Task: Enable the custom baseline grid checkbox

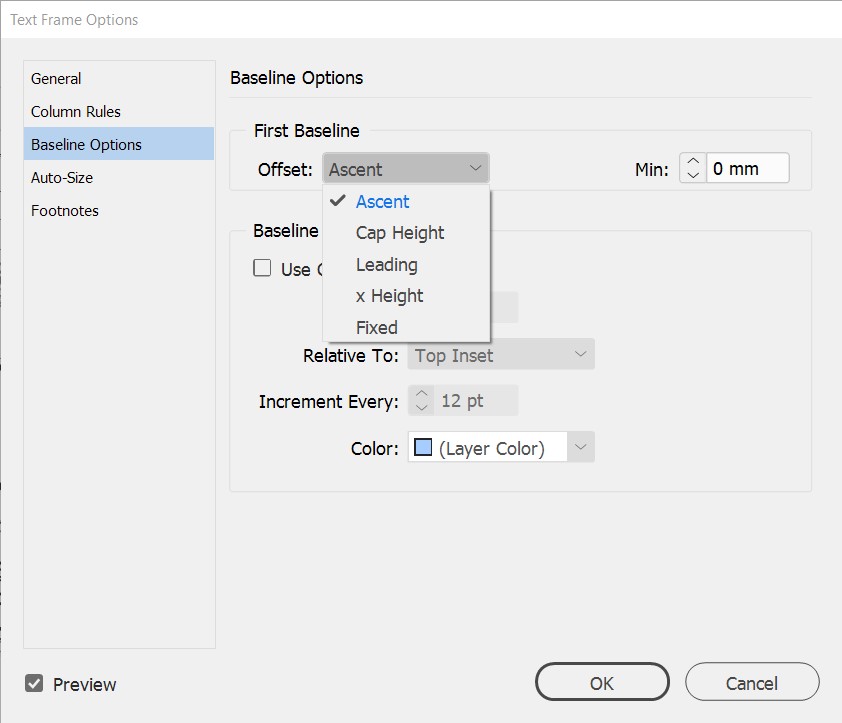Action: [x=262, y=268]
